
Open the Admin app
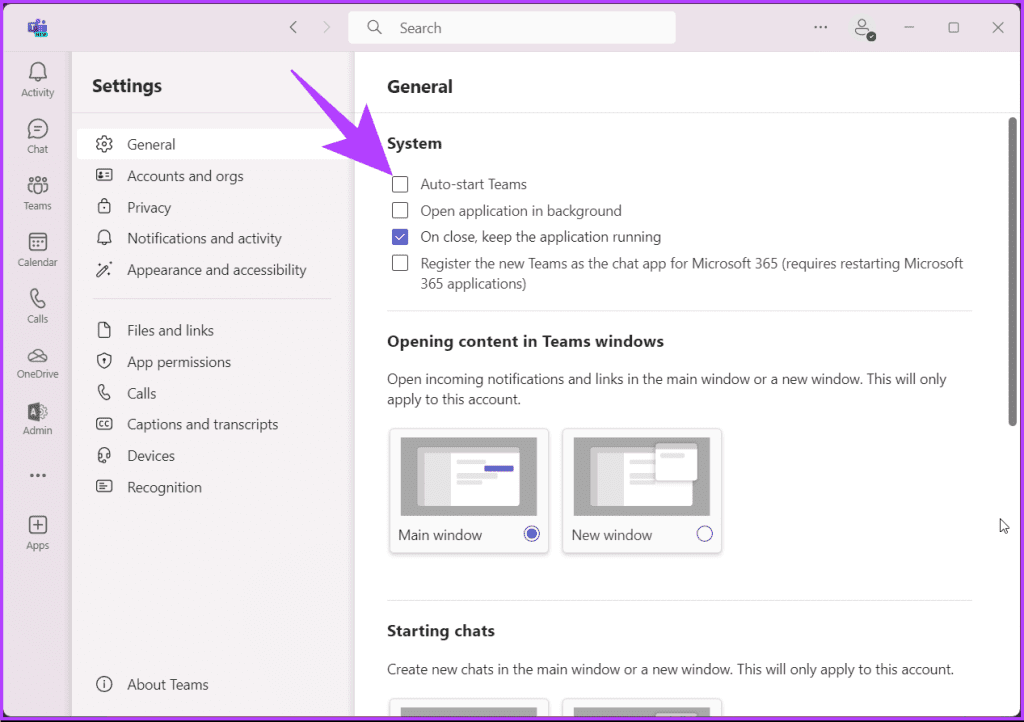tap(37, 417)
